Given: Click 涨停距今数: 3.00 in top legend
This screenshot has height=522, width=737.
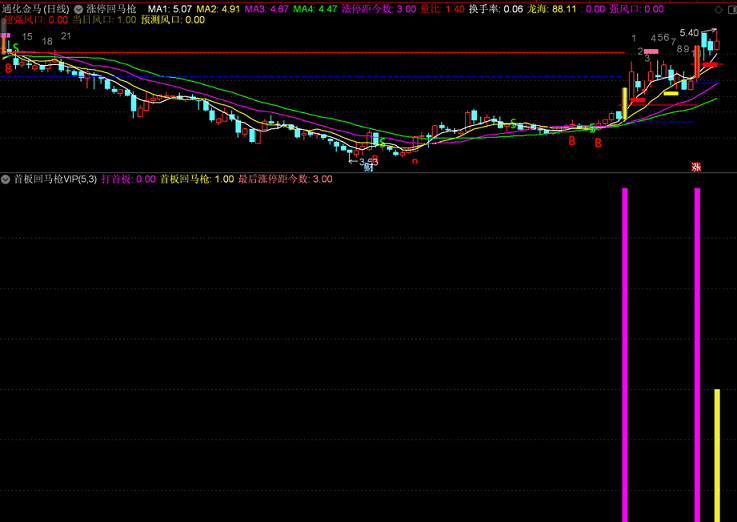Looking at the screenshot, I should 379,9.
